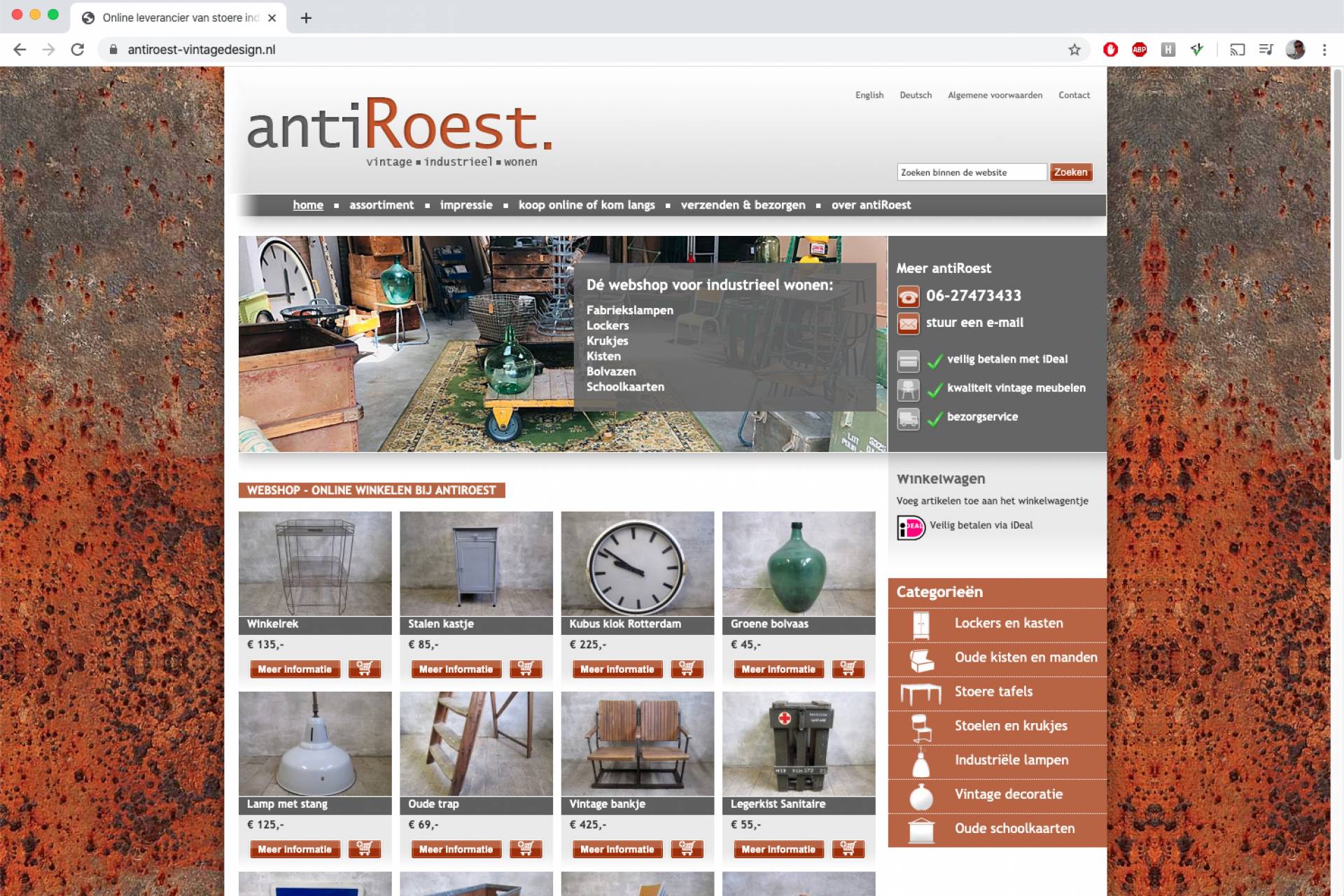
Task: Open the Vintage bankje product thumbnail
Action: pyautogui.click(x=637, y=743)
